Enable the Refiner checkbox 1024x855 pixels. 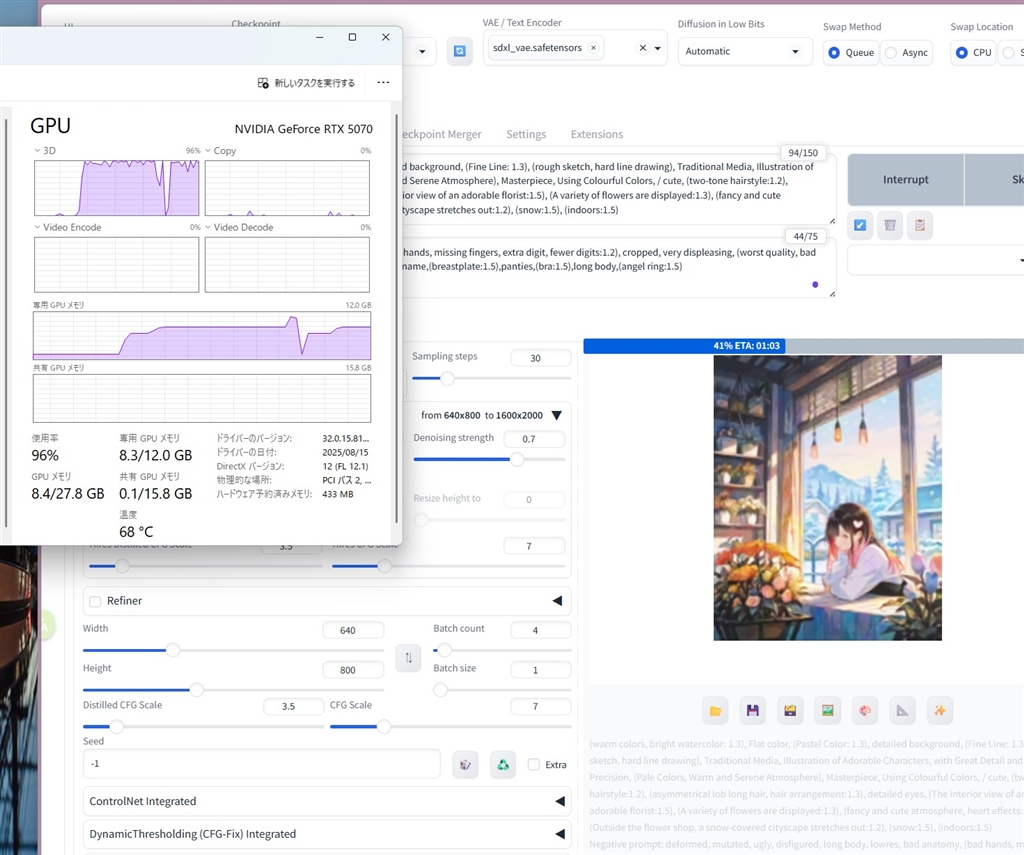pos(96,601)
